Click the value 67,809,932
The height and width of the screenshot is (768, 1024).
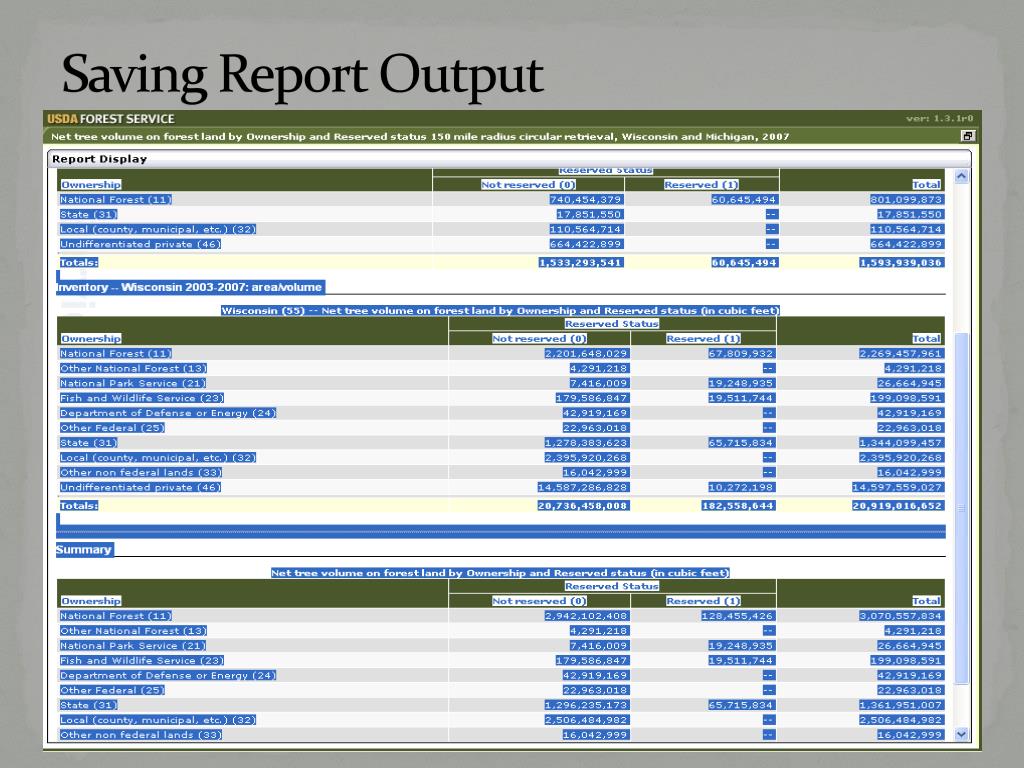point(741,353)
